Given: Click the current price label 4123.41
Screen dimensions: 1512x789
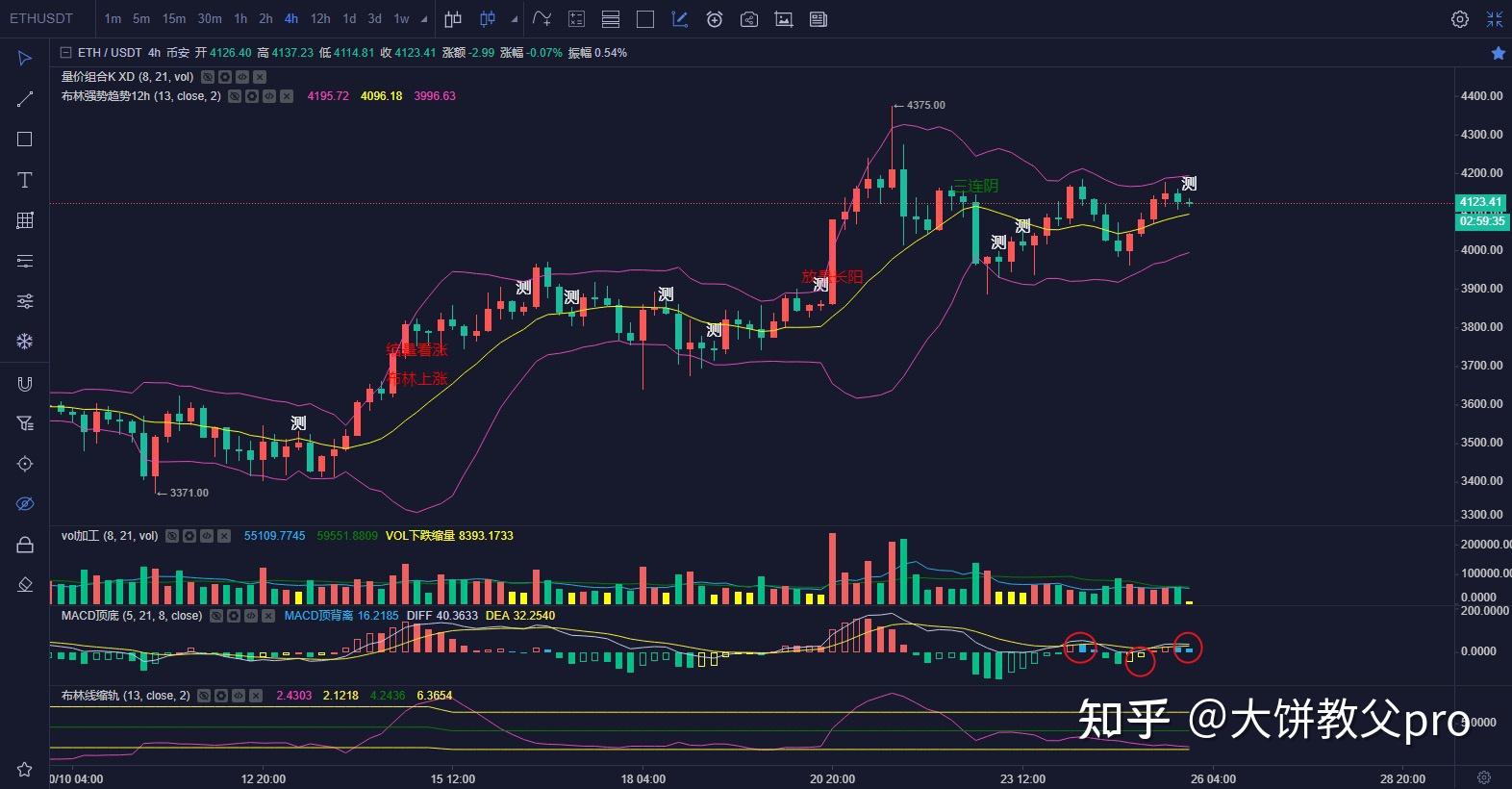Looking at the screenshot, I should [x=1480, y=202].
